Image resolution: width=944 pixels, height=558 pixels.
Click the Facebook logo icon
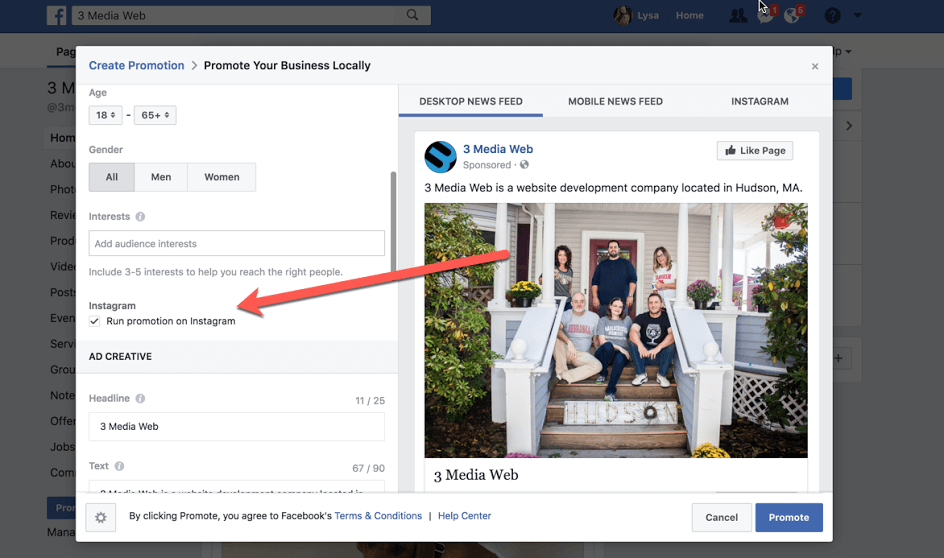57,15
